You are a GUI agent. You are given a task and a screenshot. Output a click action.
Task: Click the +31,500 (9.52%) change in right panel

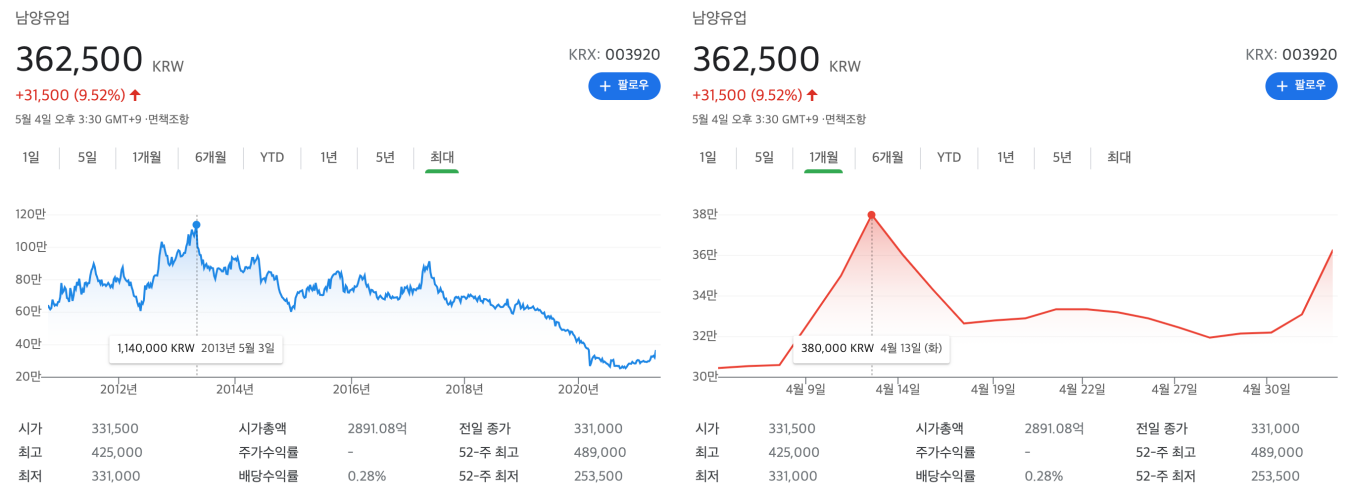[x=748, y=95]
